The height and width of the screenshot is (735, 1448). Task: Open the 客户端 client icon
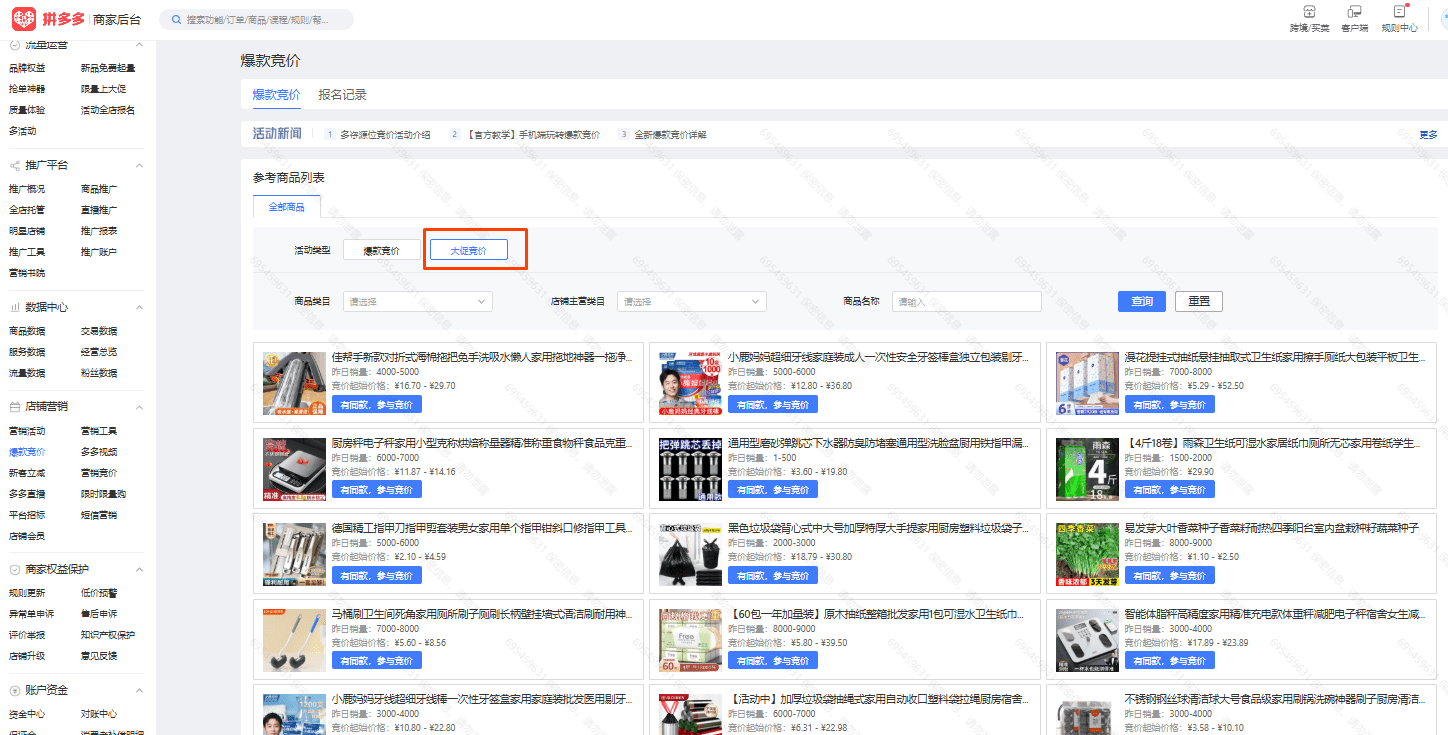[1354, 12]
